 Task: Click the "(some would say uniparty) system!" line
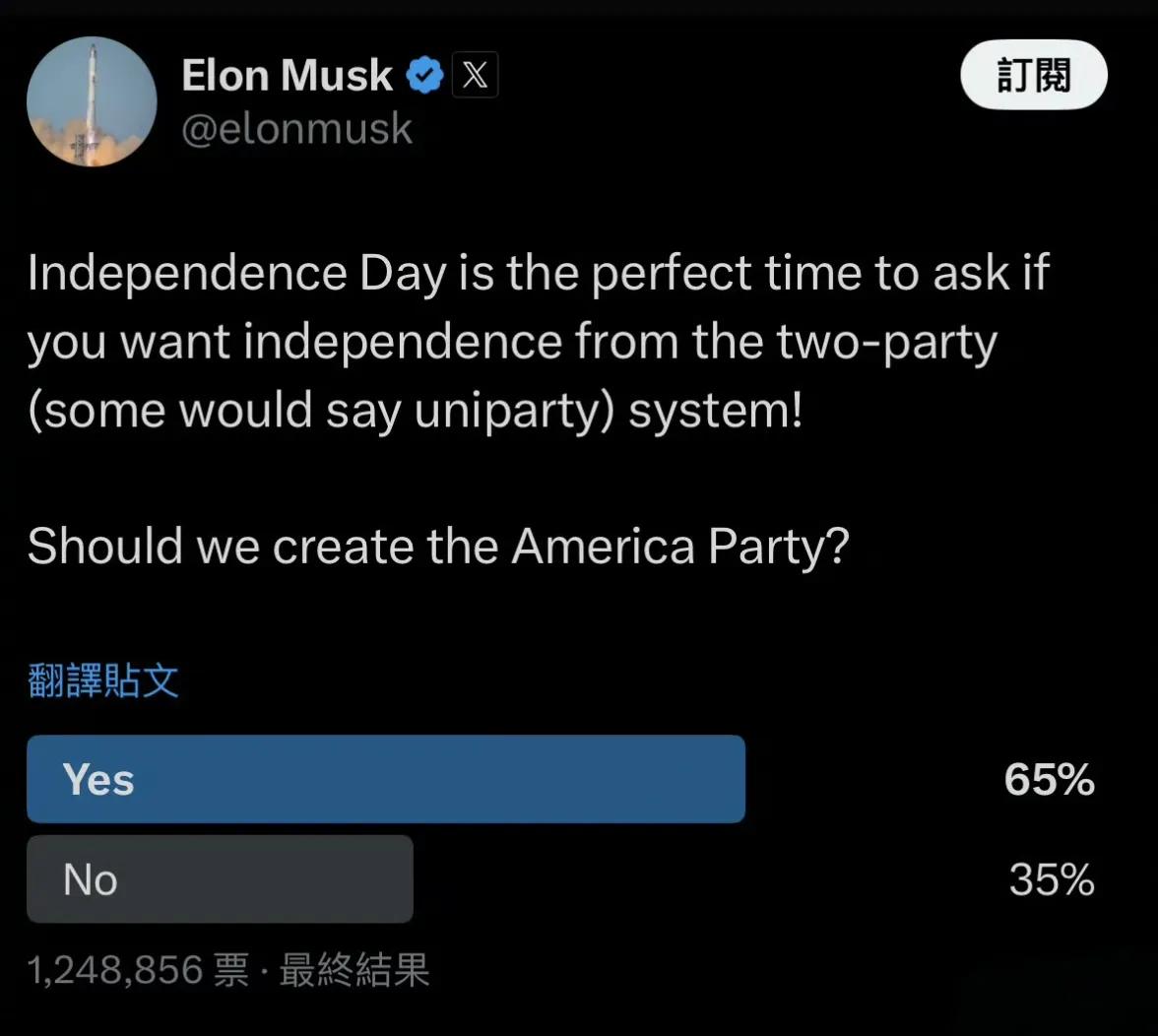416,410
